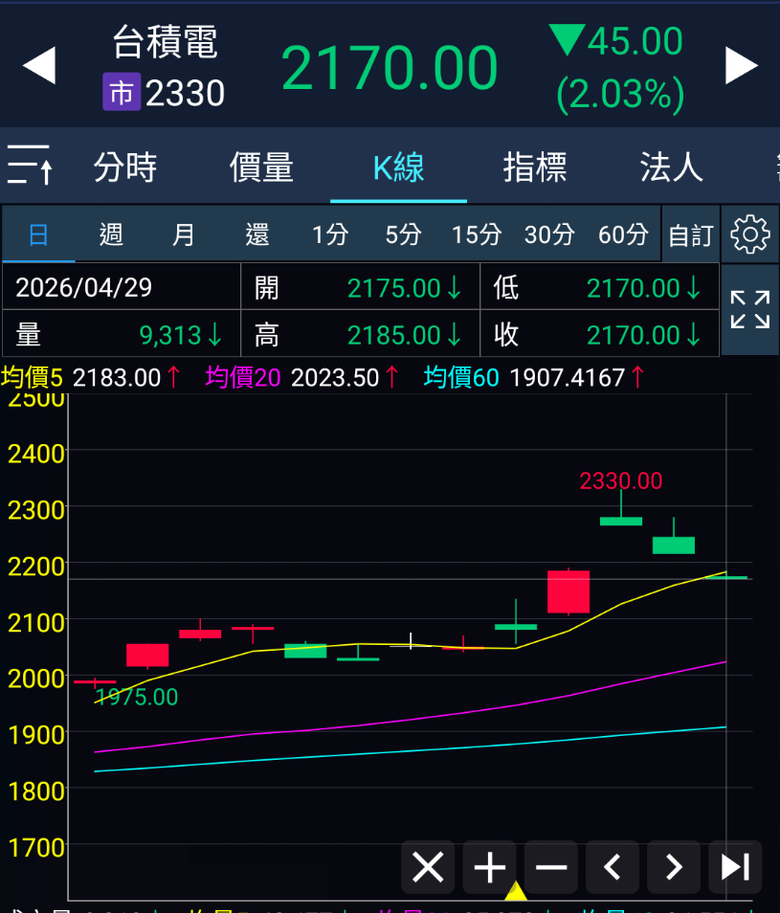The height and width of the screenshot is (913, 780).
Task: Switch to 價量 tab
Action: [x=261, y=167]
